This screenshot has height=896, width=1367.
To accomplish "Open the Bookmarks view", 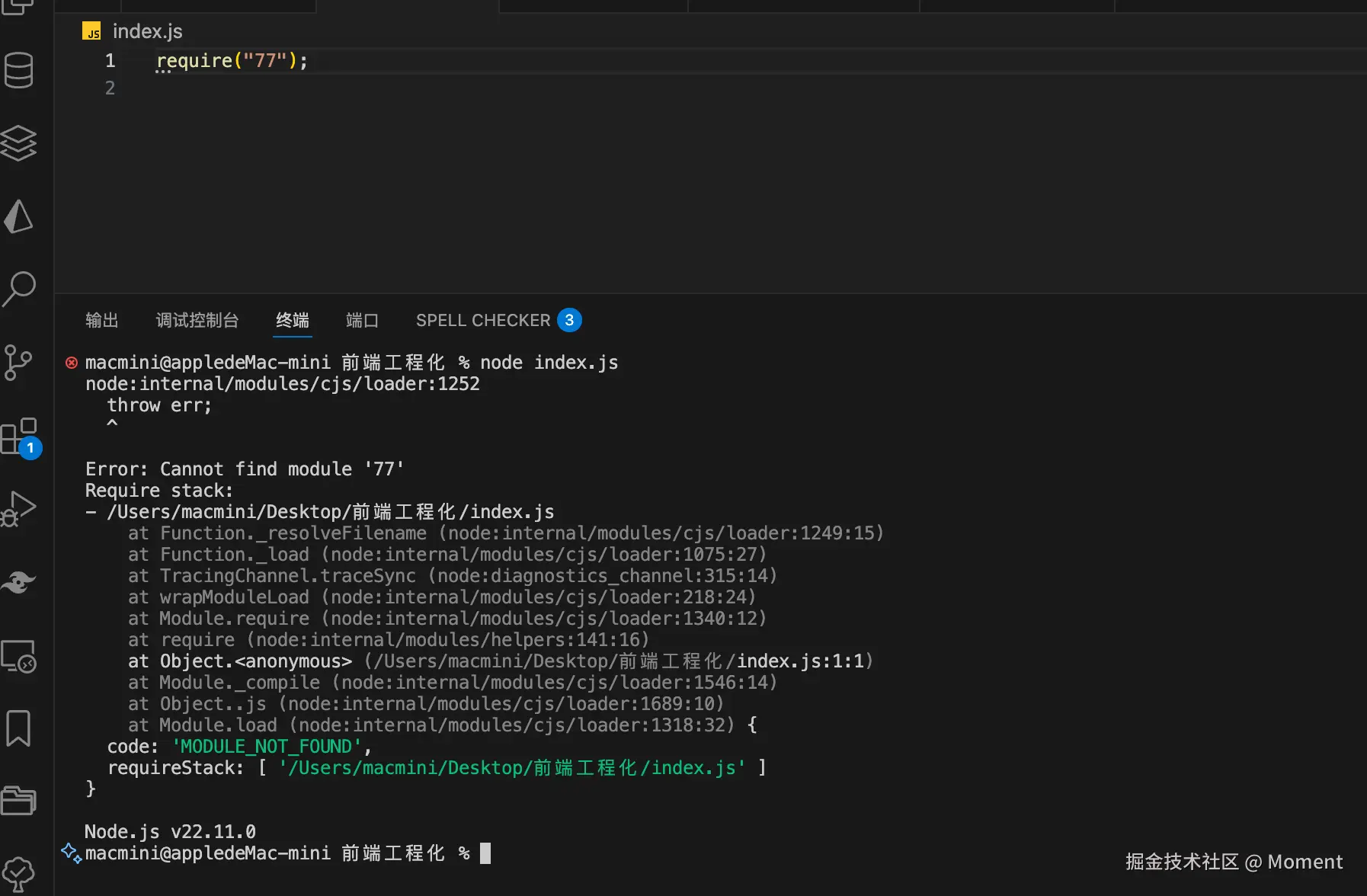I will point(19,728).
